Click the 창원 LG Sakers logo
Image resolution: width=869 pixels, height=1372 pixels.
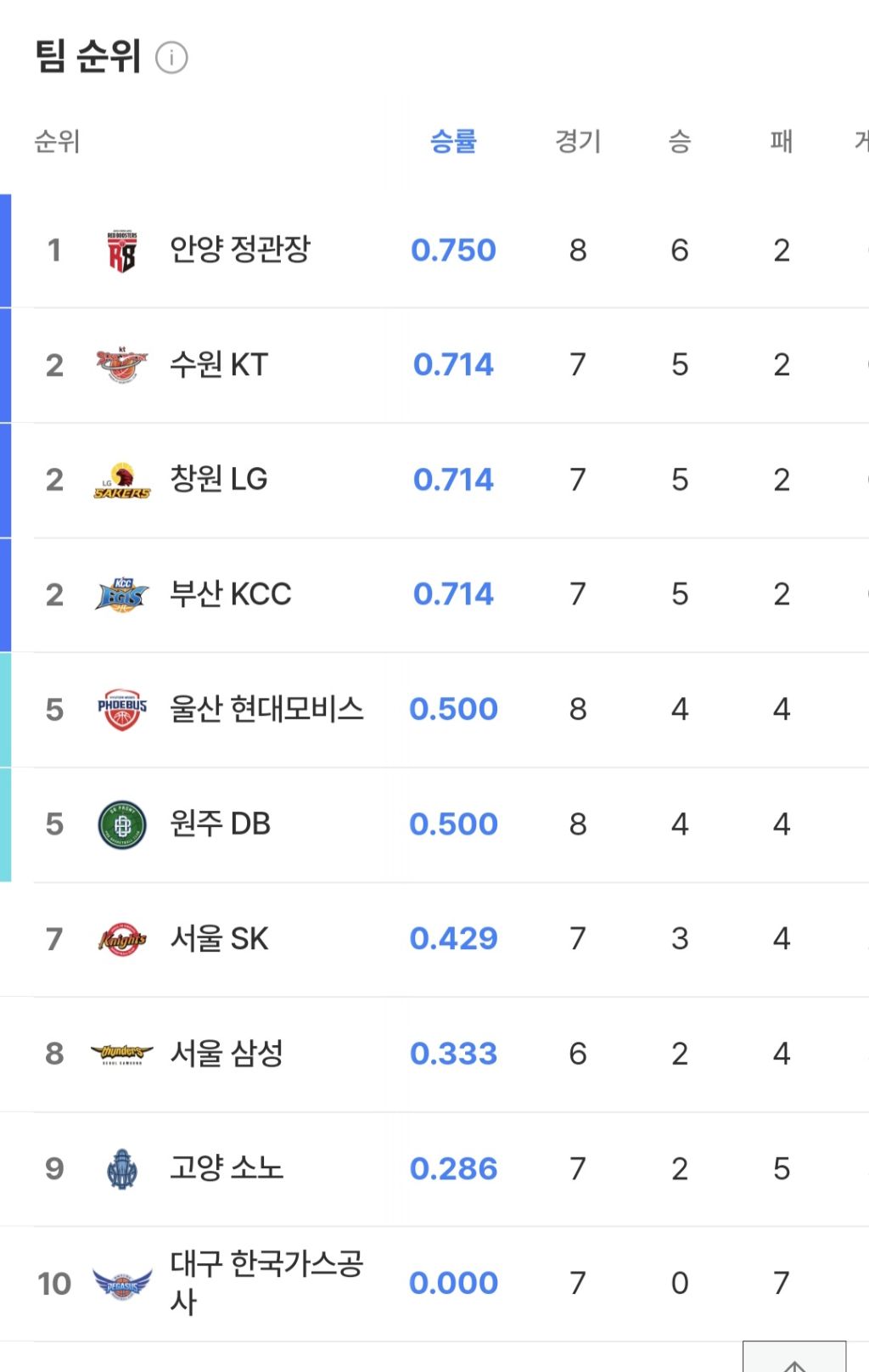[x=122, y=481]
